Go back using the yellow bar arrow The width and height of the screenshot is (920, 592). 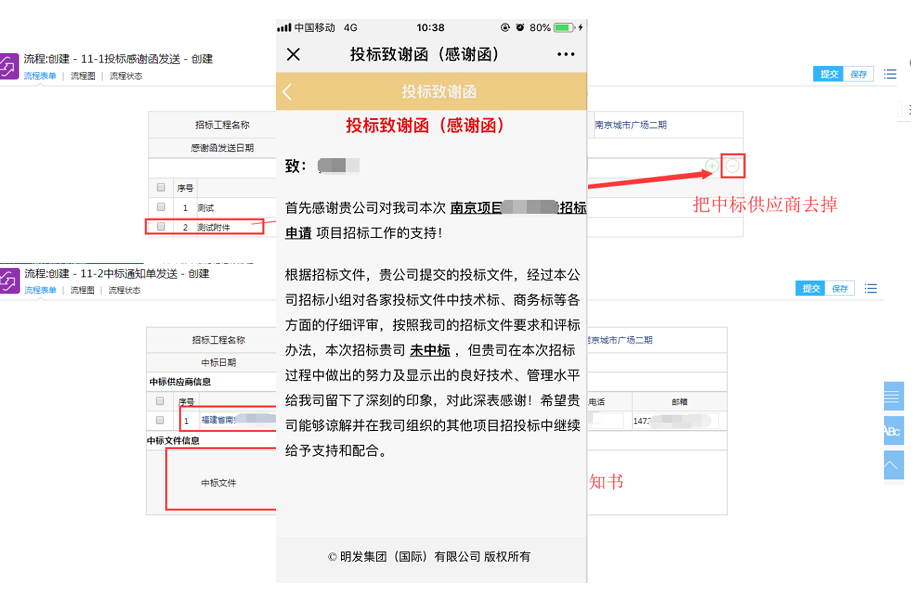pyautogui.click(x=288, y=92)
